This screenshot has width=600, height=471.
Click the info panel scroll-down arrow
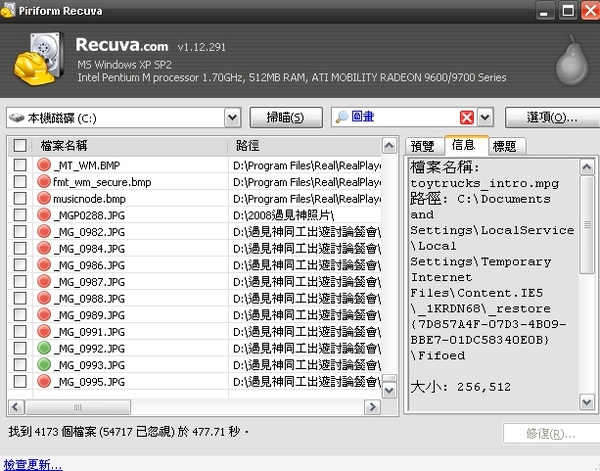[587, 402]
